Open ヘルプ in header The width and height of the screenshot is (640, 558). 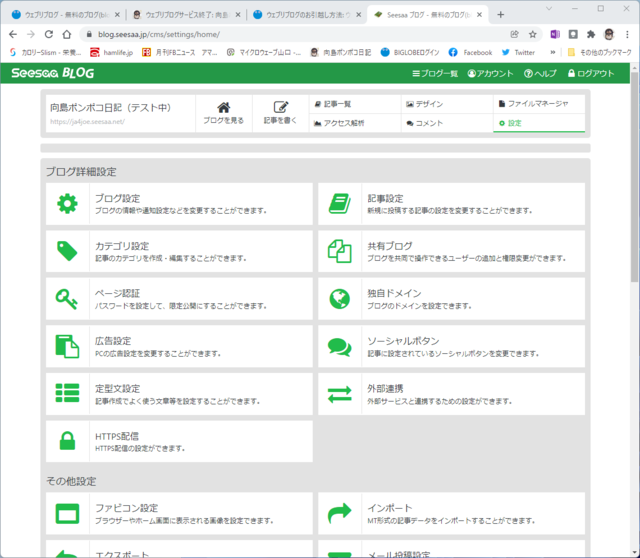click(x=540, y=73)
